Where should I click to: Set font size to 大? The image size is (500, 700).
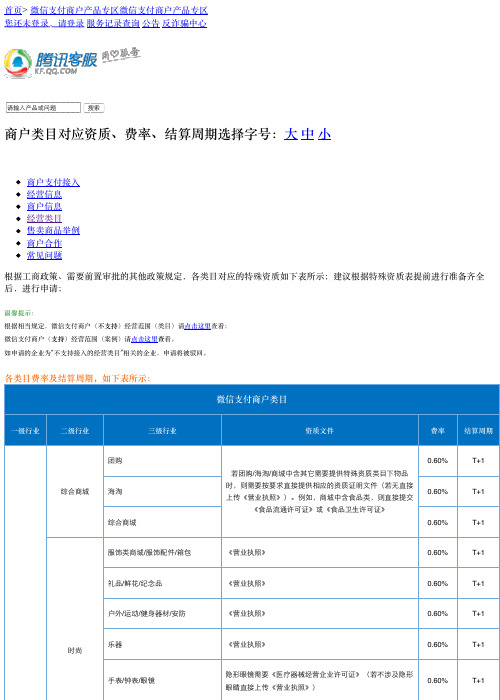(291, 134)
